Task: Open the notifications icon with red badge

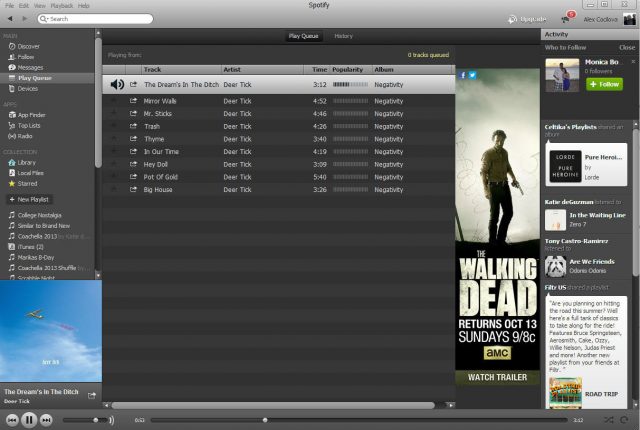Action: pyautogui.click(x=569, y=18)
